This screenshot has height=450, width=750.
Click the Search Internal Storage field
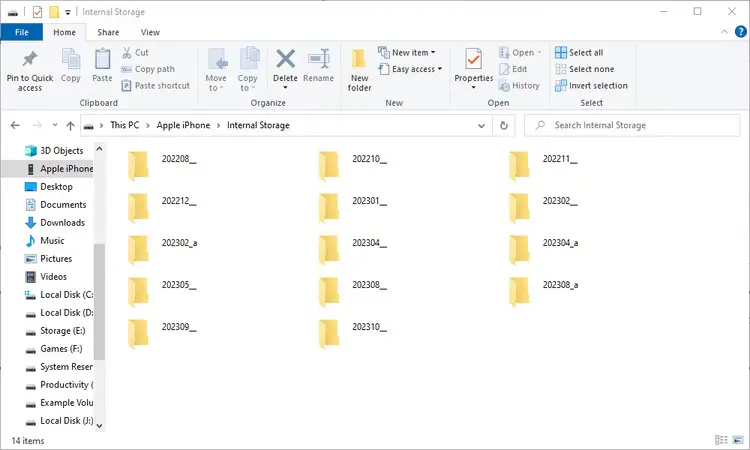tap(631, 125)
